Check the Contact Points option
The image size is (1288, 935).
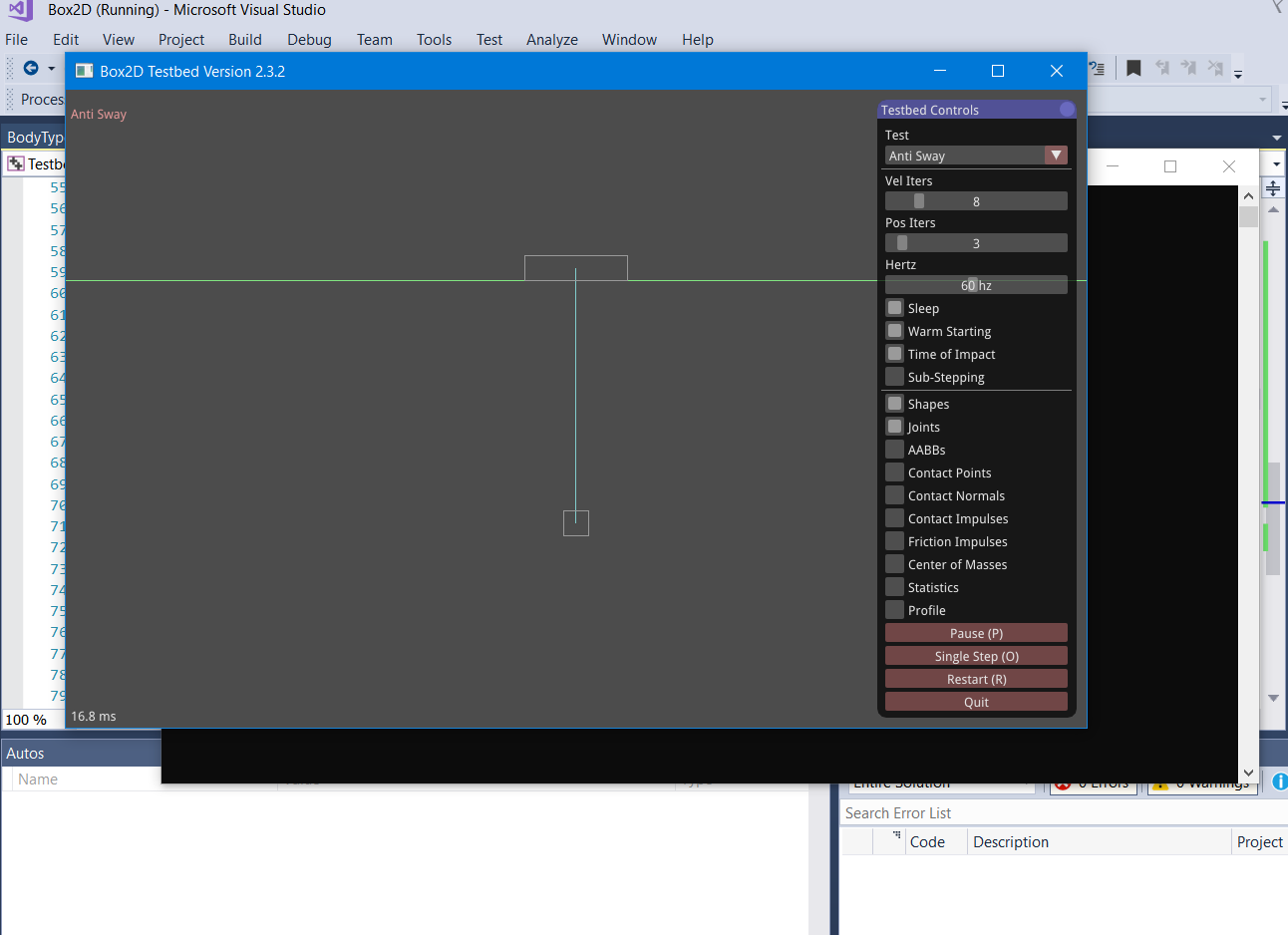(892, 472)
